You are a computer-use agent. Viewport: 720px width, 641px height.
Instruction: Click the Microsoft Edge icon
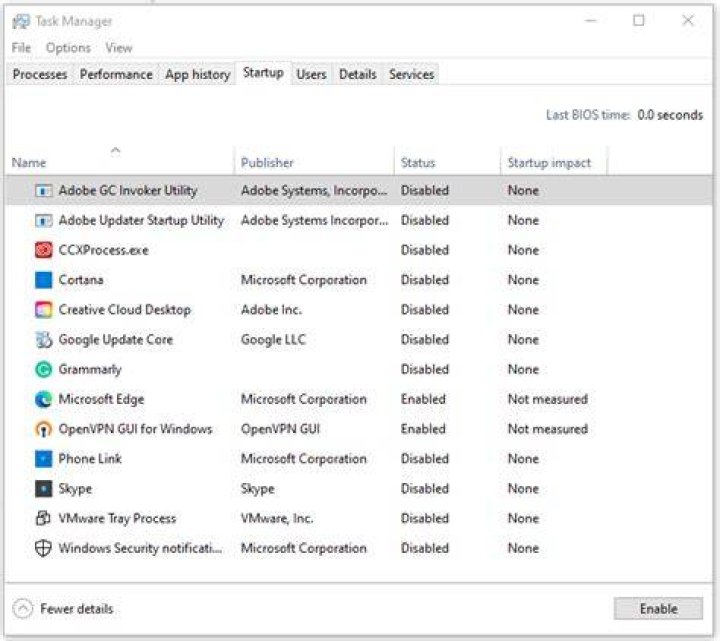(44, 399)
